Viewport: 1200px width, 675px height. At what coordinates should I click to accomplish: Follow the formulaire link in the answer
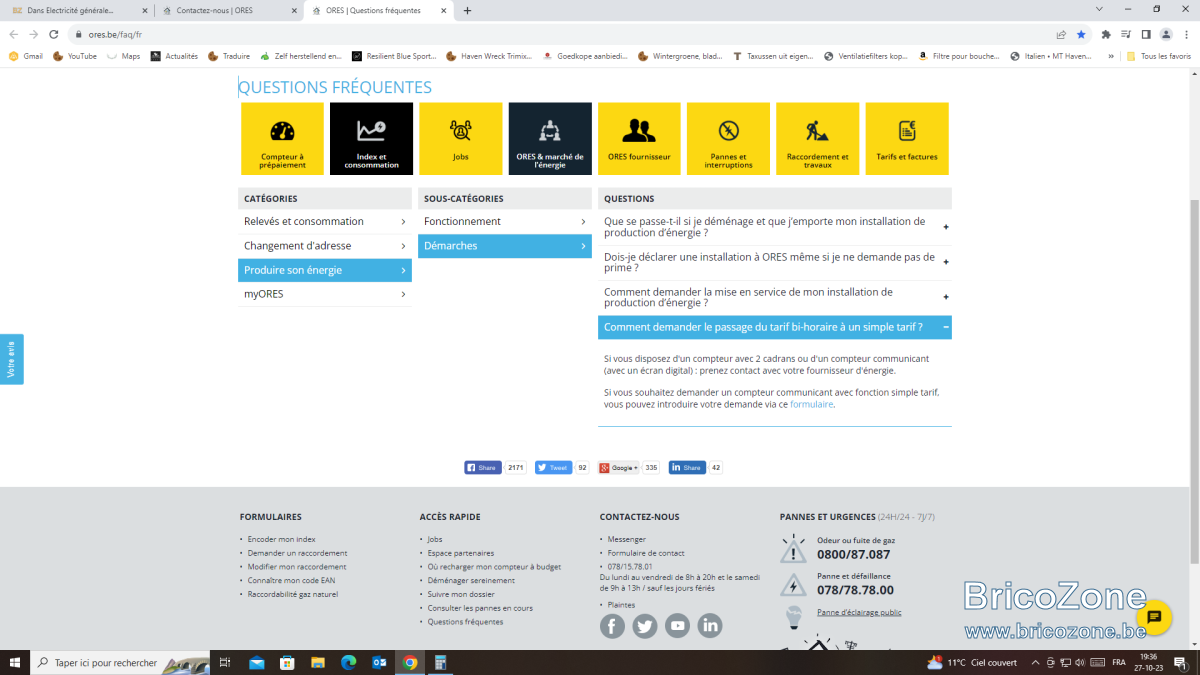[811, 404]
